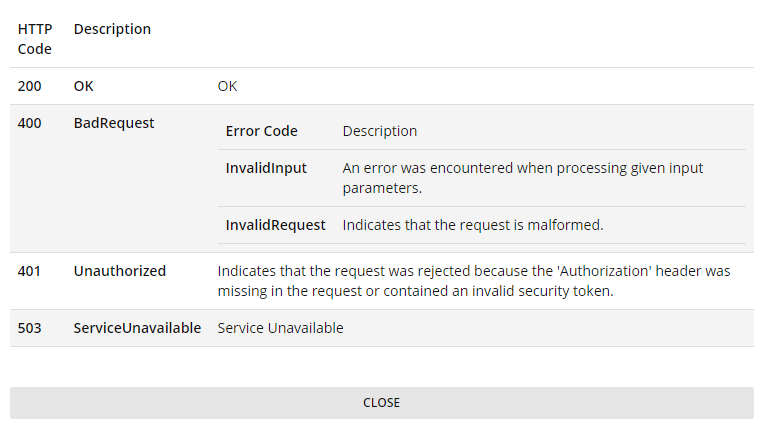
Task: Click the top-level Description column header
Action: [x=112, y=29]
